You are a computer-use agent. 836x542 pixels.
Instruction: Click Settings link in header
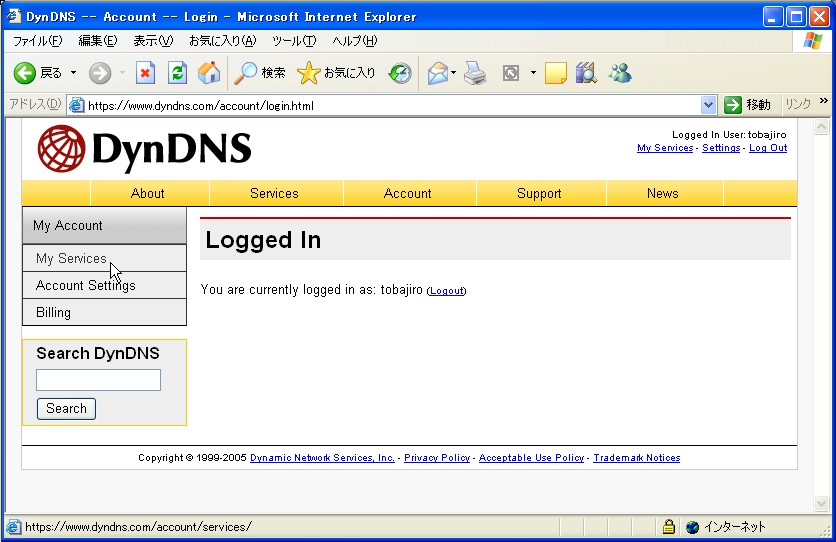[x=721, y=148]
